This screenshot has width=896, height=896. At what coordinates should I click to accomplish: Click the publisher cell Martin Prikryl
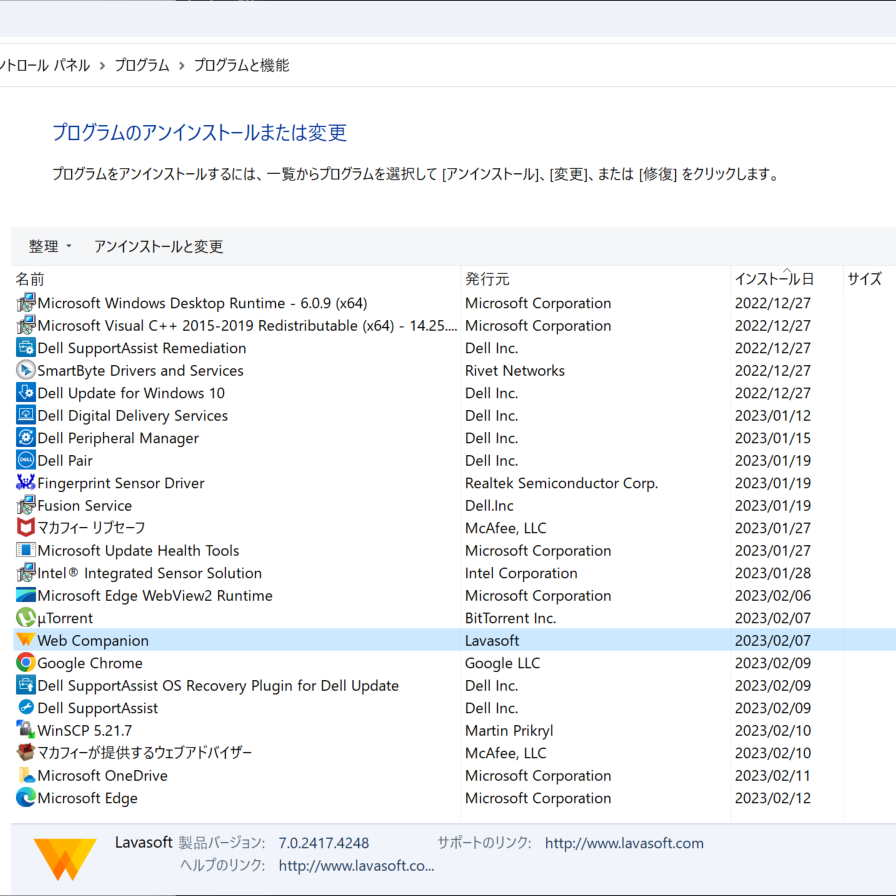pyautogui.click(x=509, y=730)
